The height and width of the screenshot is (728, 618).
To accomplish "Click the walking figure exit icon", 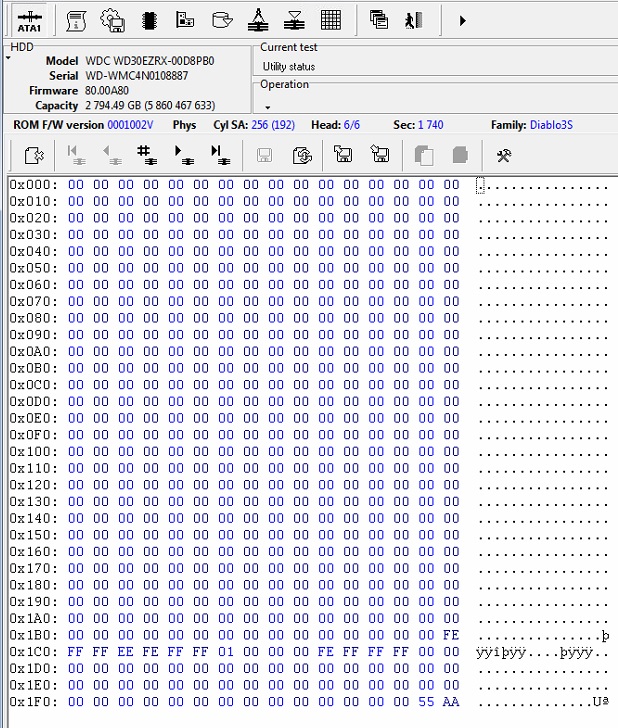I will tap(413, 20).
